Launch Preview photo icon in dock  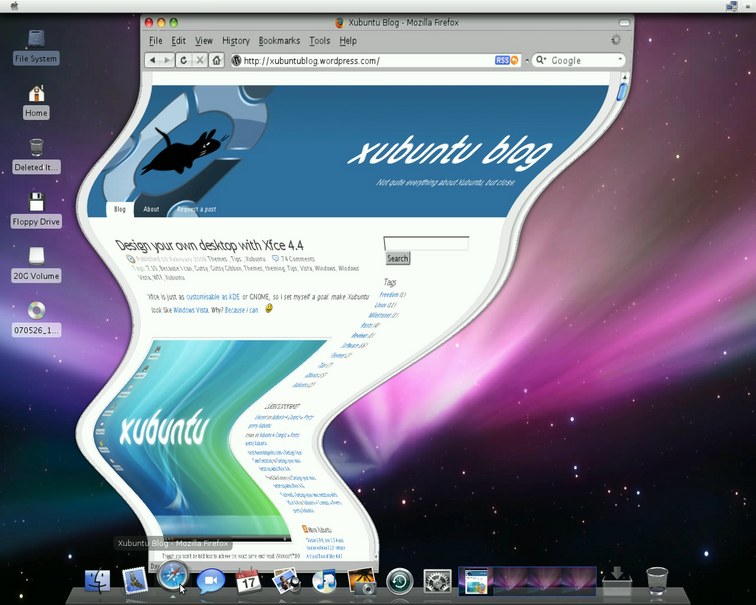click(x=286, y=580)
